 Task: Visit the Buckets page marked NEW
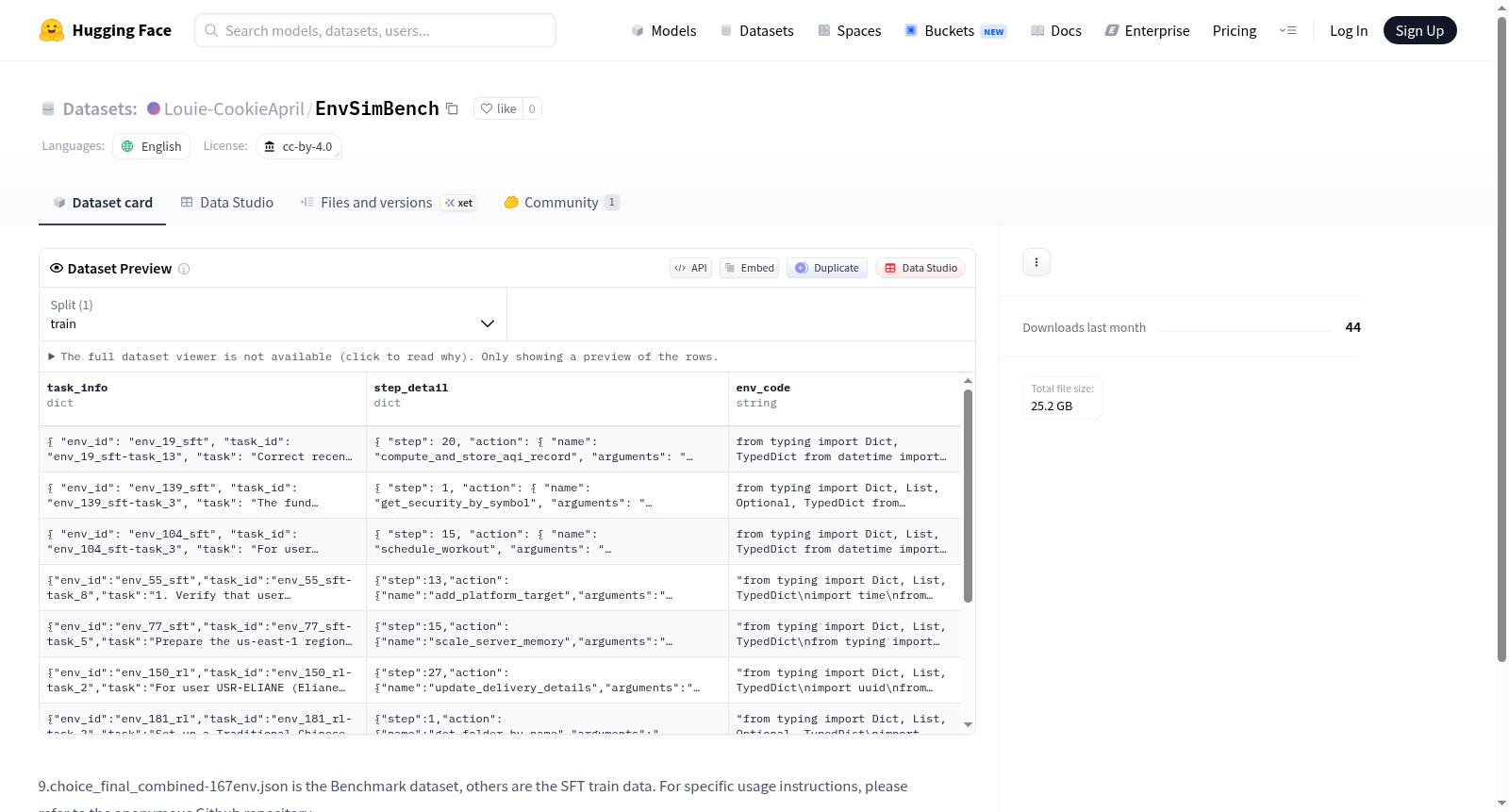tap(955, 31)
